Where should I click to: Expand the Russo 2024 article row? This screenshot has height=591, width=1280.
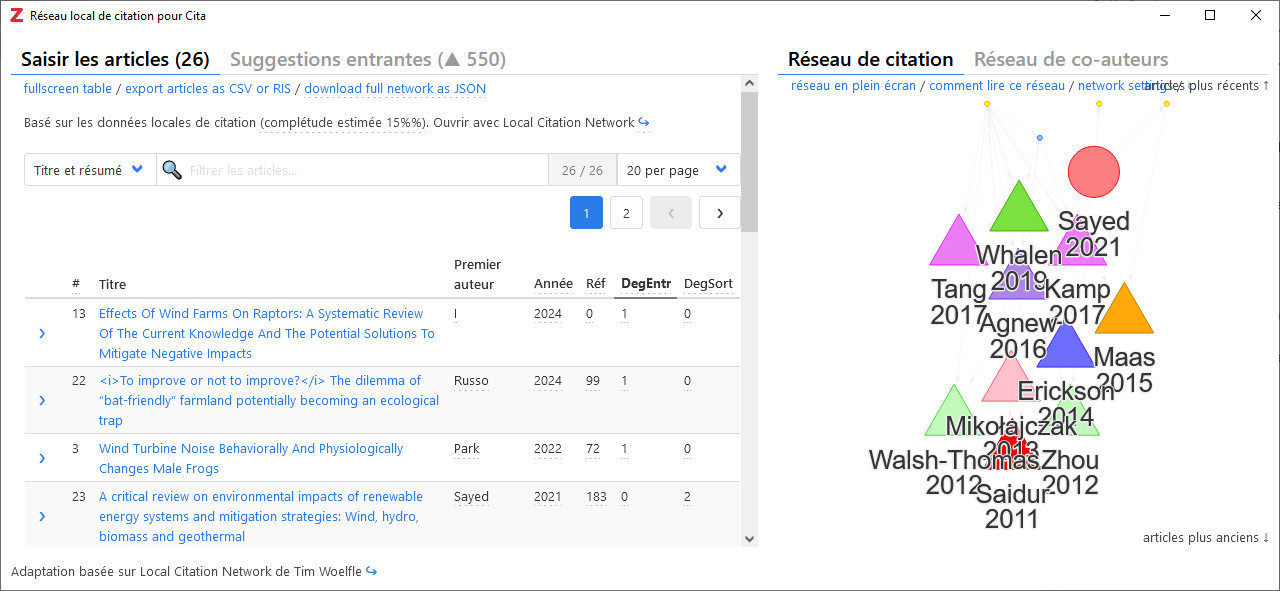tap(42, 400)
